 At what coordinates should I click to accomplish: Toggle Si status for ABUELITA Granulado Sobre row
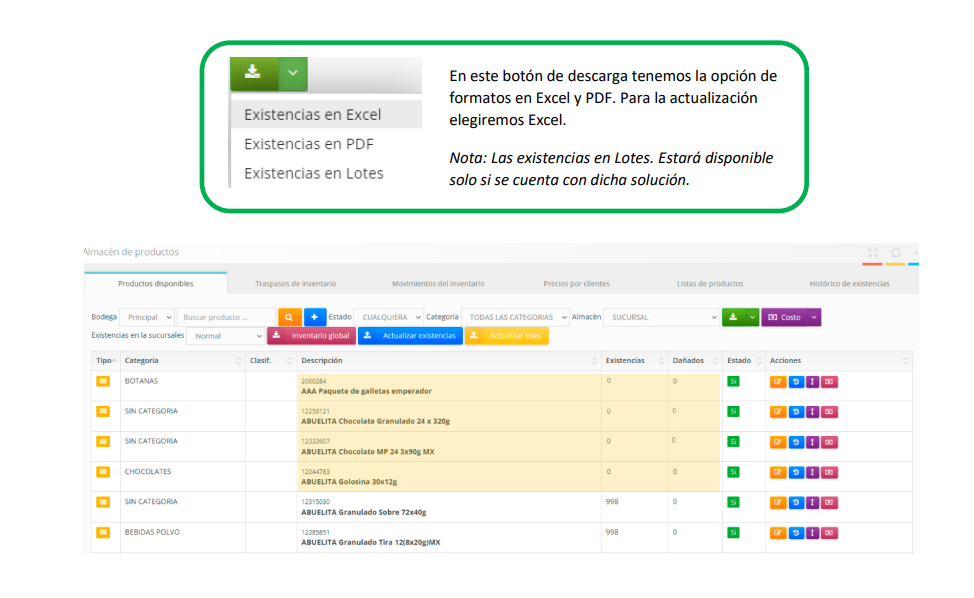[733, 502]
